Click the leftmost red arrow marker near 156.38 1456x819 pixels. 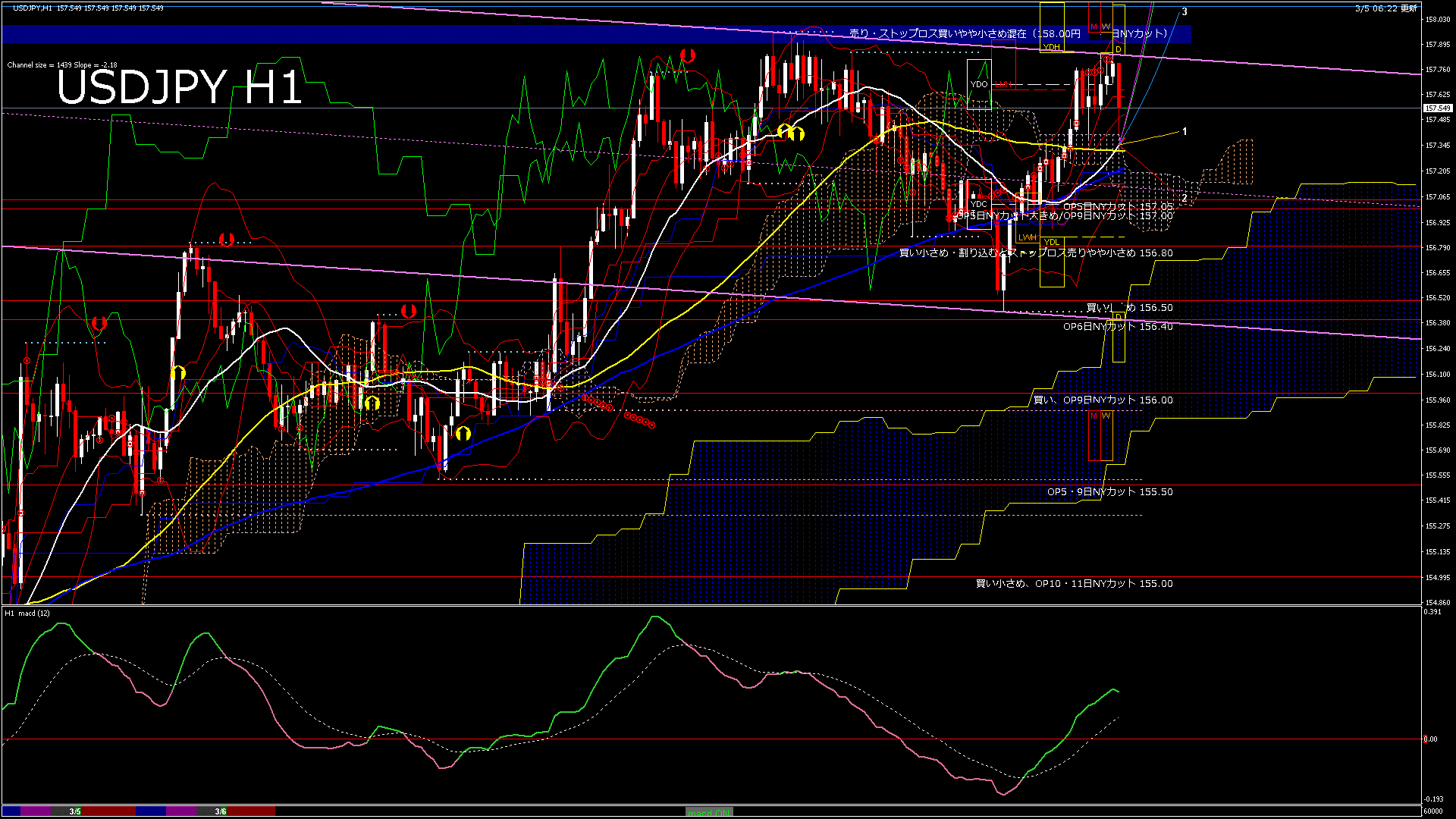coord(99,323)
